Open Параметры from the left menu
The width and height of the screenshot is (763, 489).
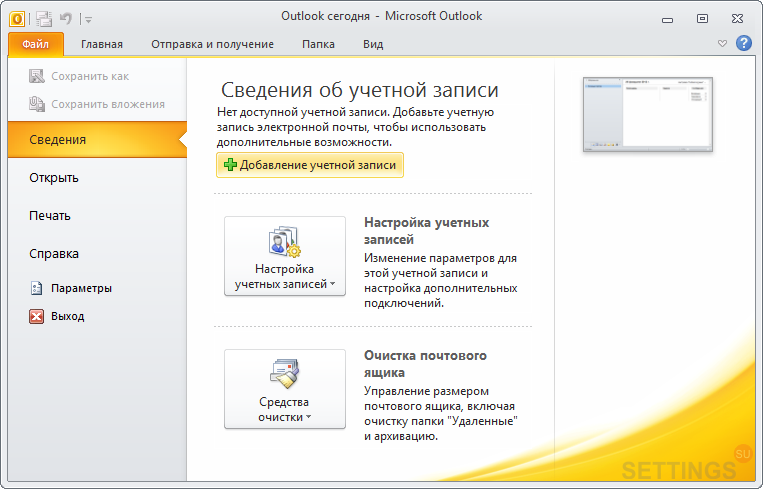pos(81,288)
